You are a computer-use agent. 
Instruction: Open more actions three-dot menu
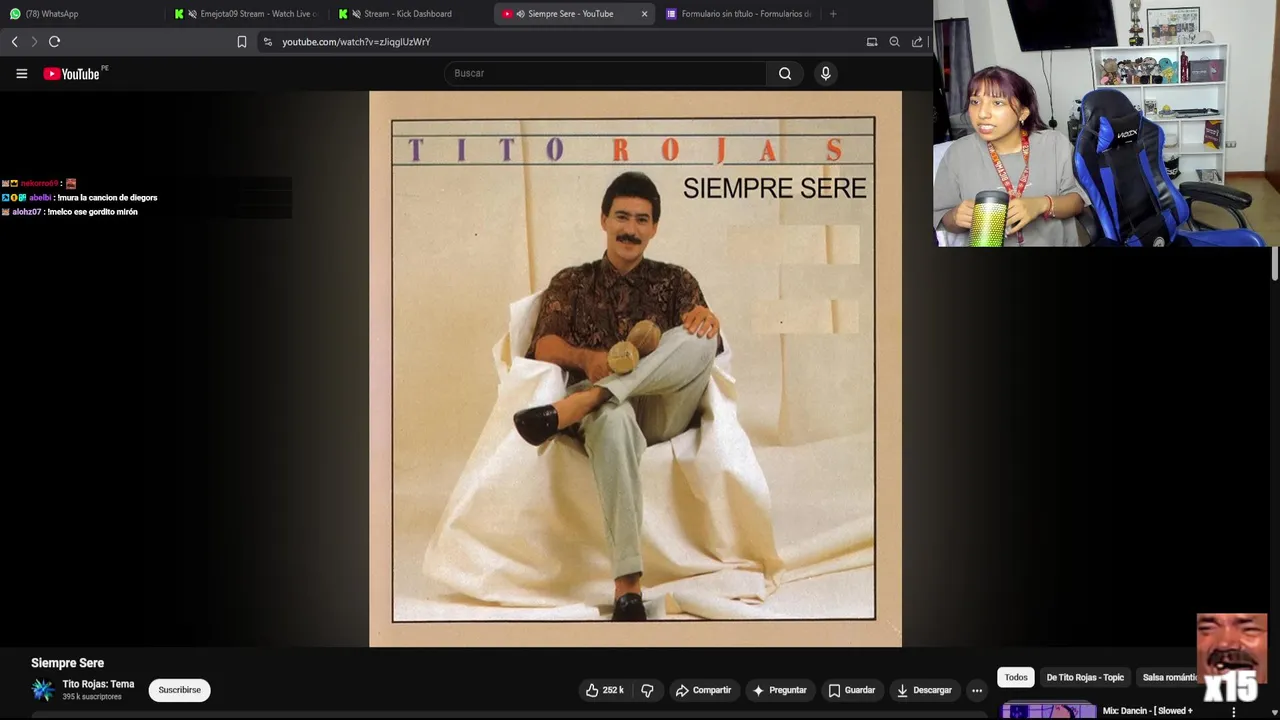977,690
